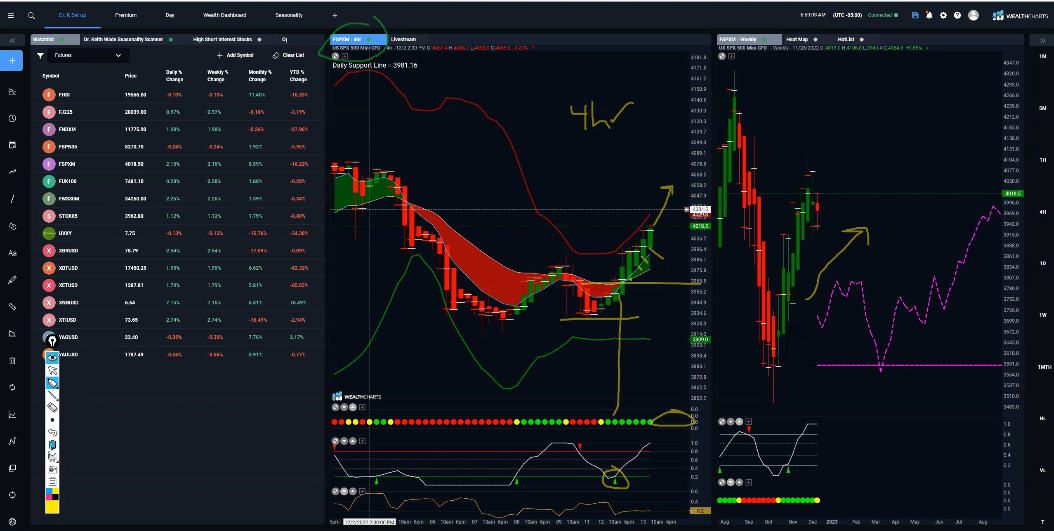This screenshot has width=1054, height=531.
Task: Open the clock history sidebar icon
Action: [12, 118]
